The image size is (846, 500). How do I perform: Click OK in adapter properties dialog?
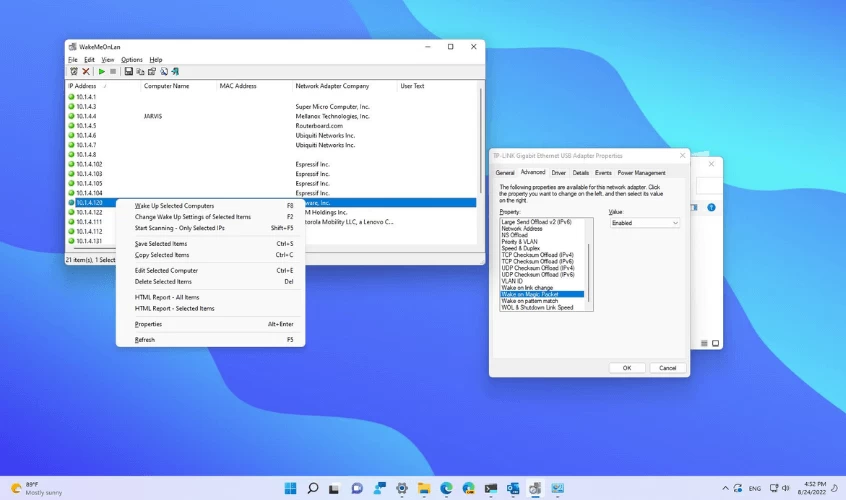point(627,368)
